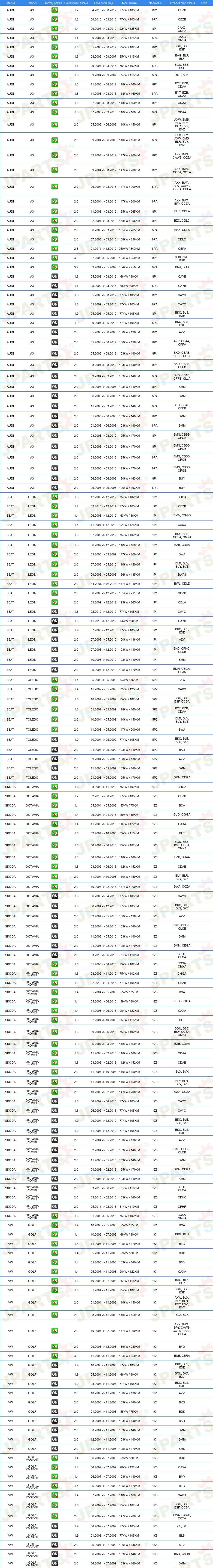The height and width of the screenshot is (1568, 213).
Task: Select the BYD engine code cell
Action: tap(182, 1346)
